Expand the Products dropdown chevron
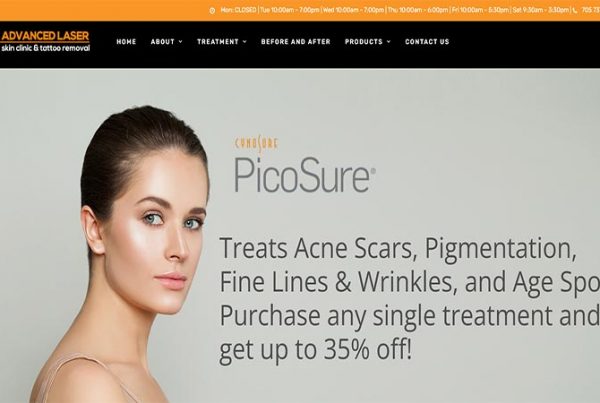 pos(389,42)
